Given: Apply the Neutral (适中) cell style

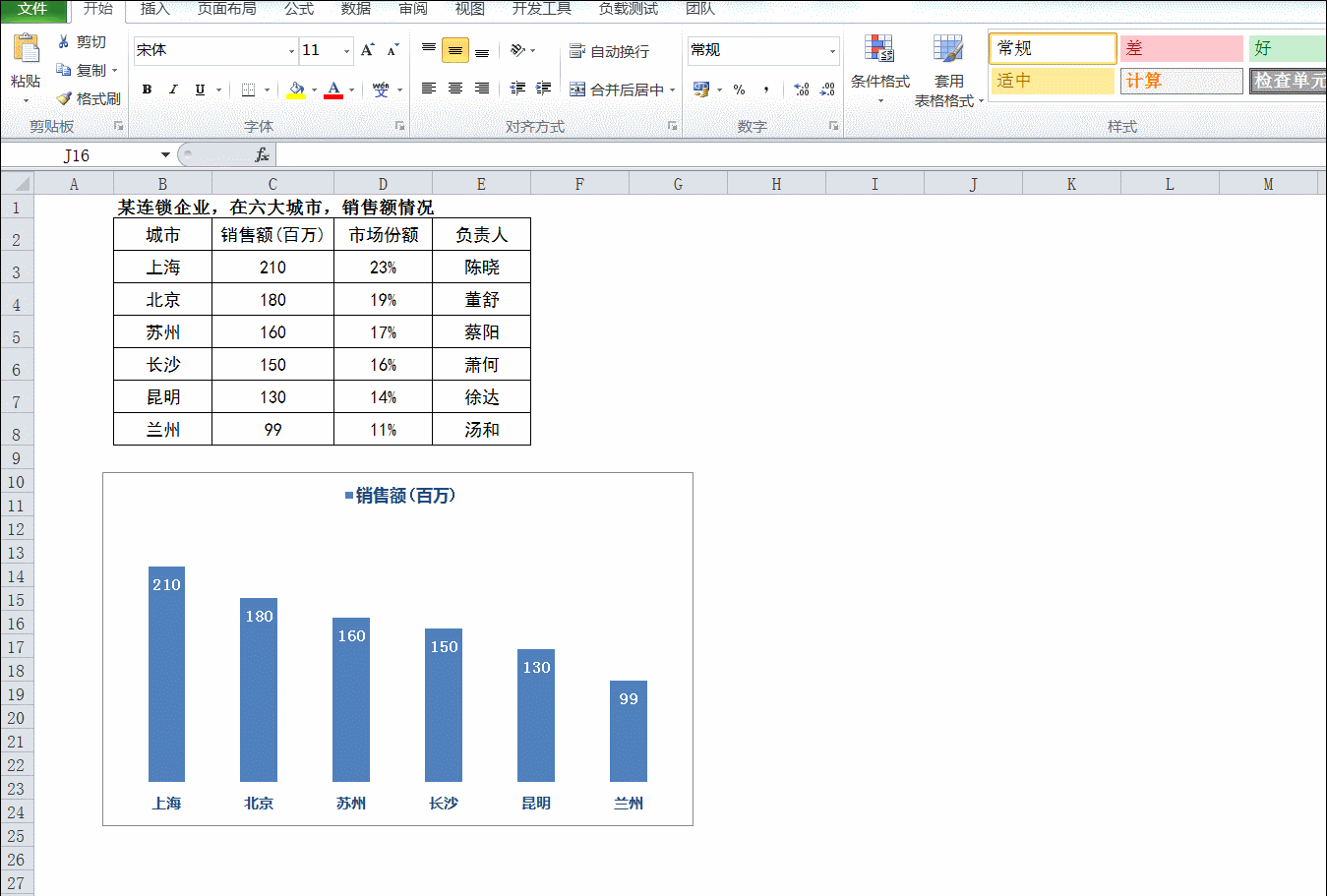Looking at the screenshot, I should tap(1053, 81).
